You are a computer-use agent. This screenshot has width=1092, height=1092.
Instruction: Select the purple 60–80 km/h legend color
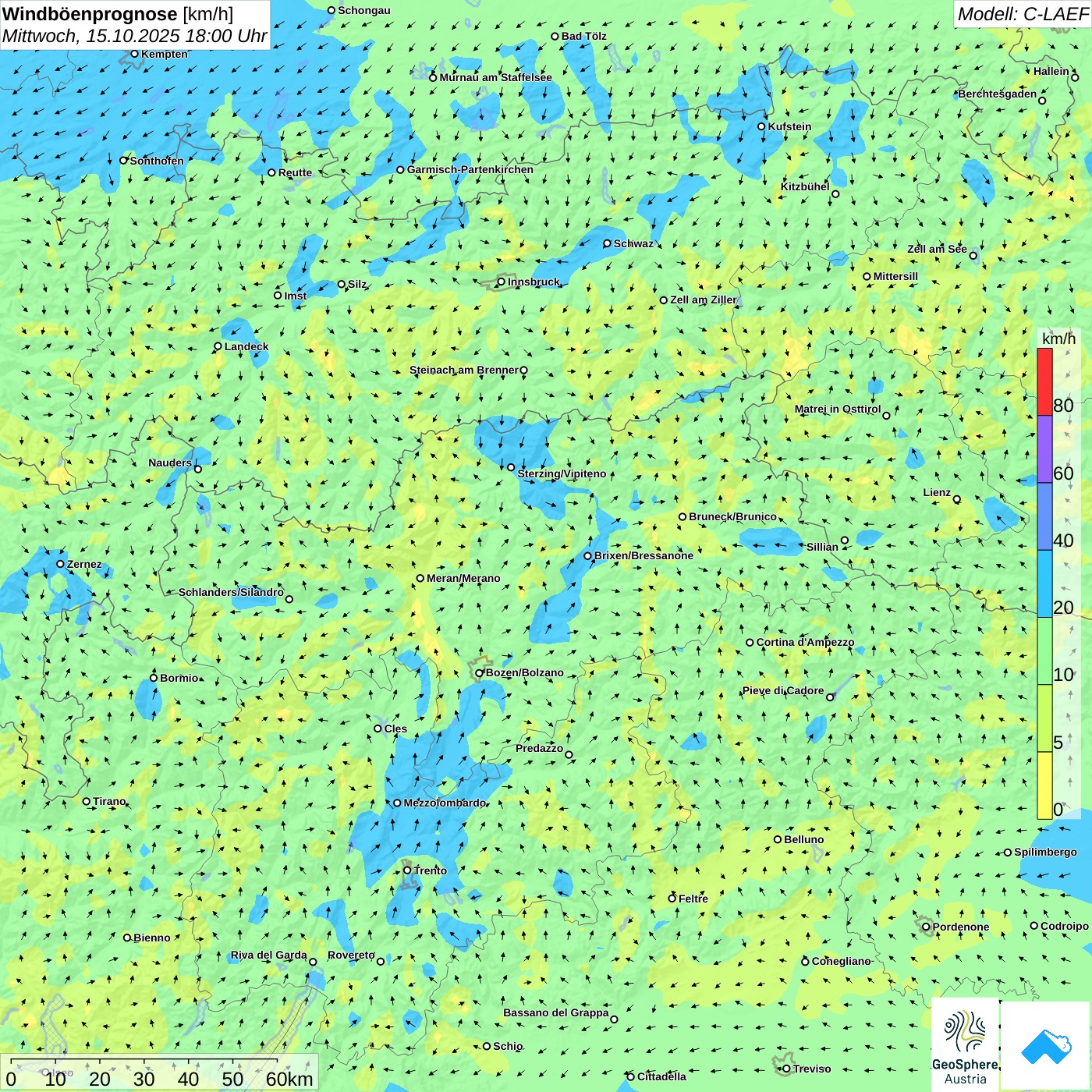coord(1044,449)
